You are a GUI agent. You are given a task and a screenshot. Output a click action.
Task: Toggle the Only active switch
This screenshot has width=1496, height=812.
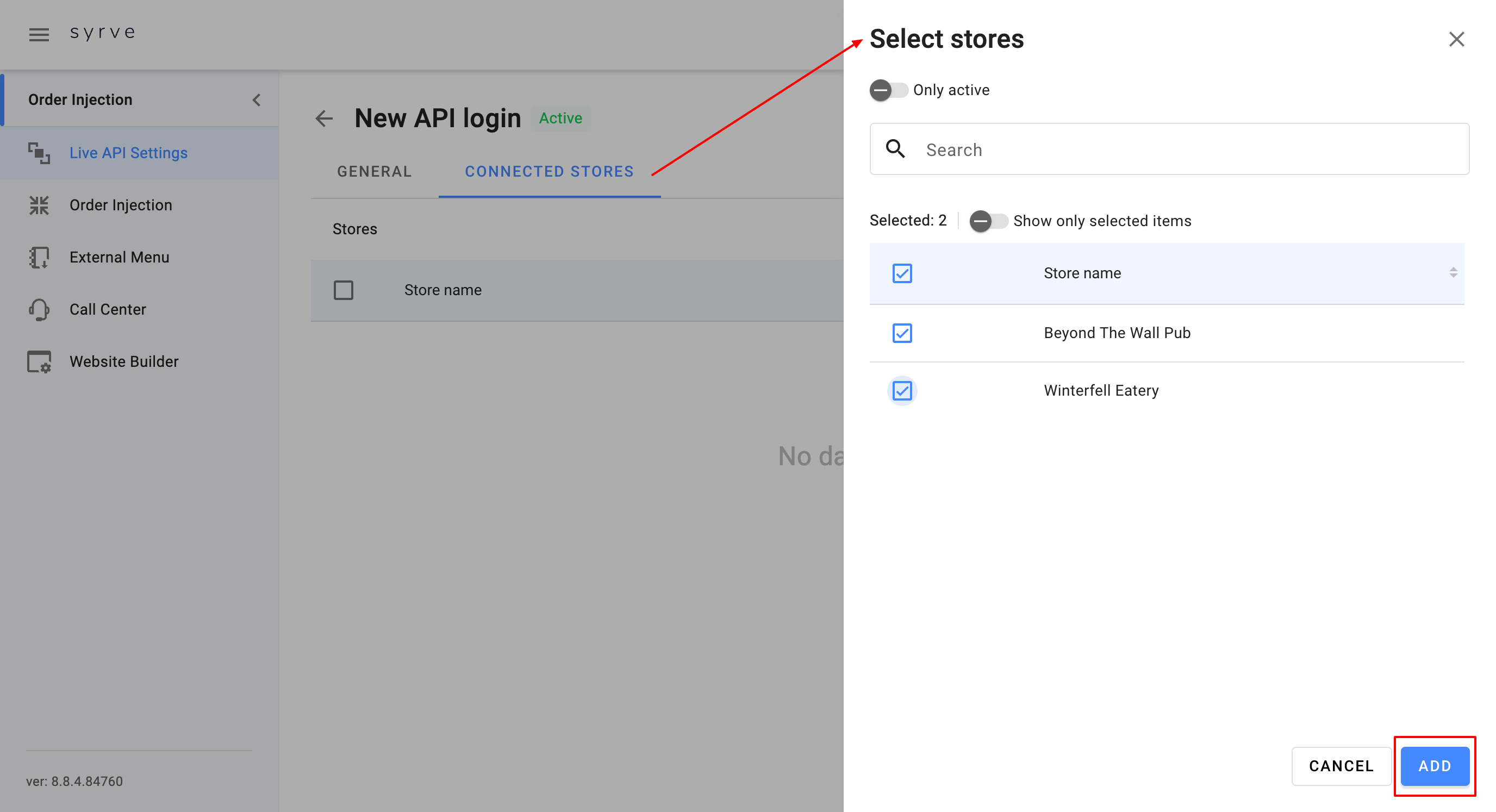click(x=888, y=90)
